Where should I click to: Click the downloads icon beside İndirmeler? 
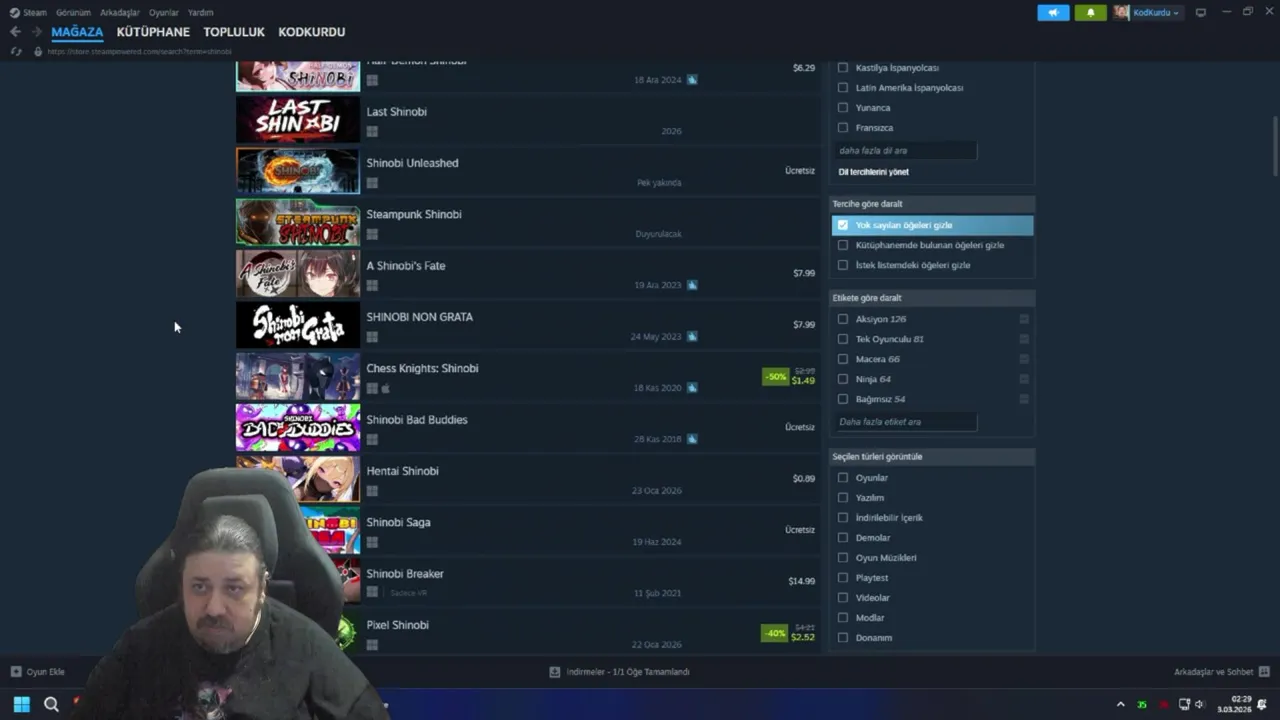pos(555,672)
